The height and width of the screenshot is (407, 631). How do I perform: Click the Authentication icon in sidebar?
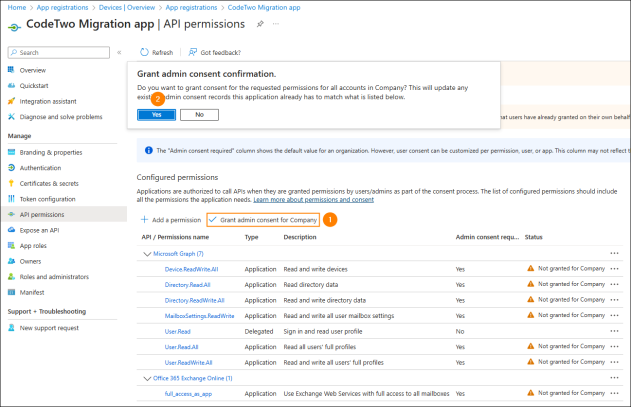[x=11, y=167]
